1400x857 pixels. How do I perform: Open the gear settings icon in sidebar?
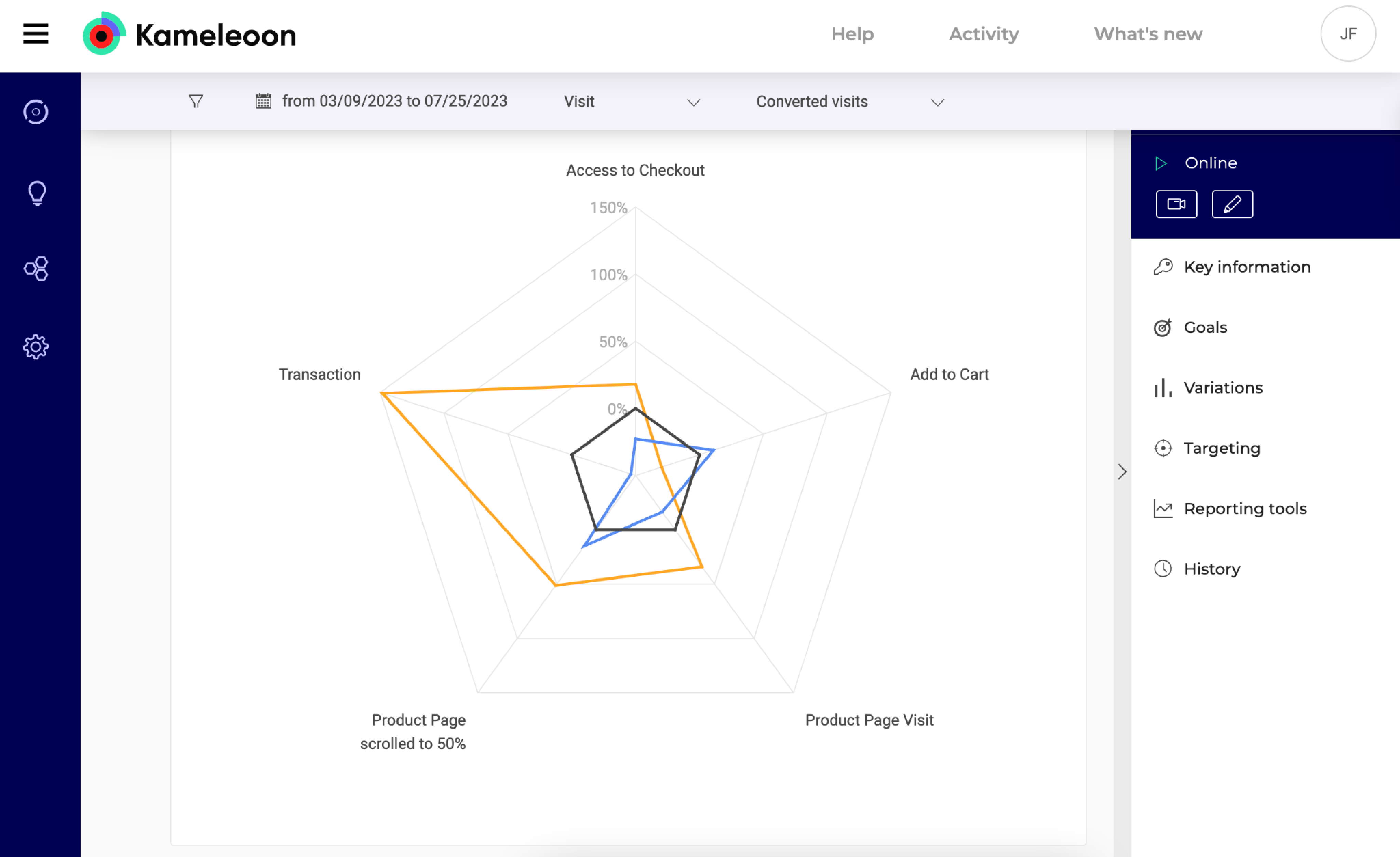click(36, 346)
